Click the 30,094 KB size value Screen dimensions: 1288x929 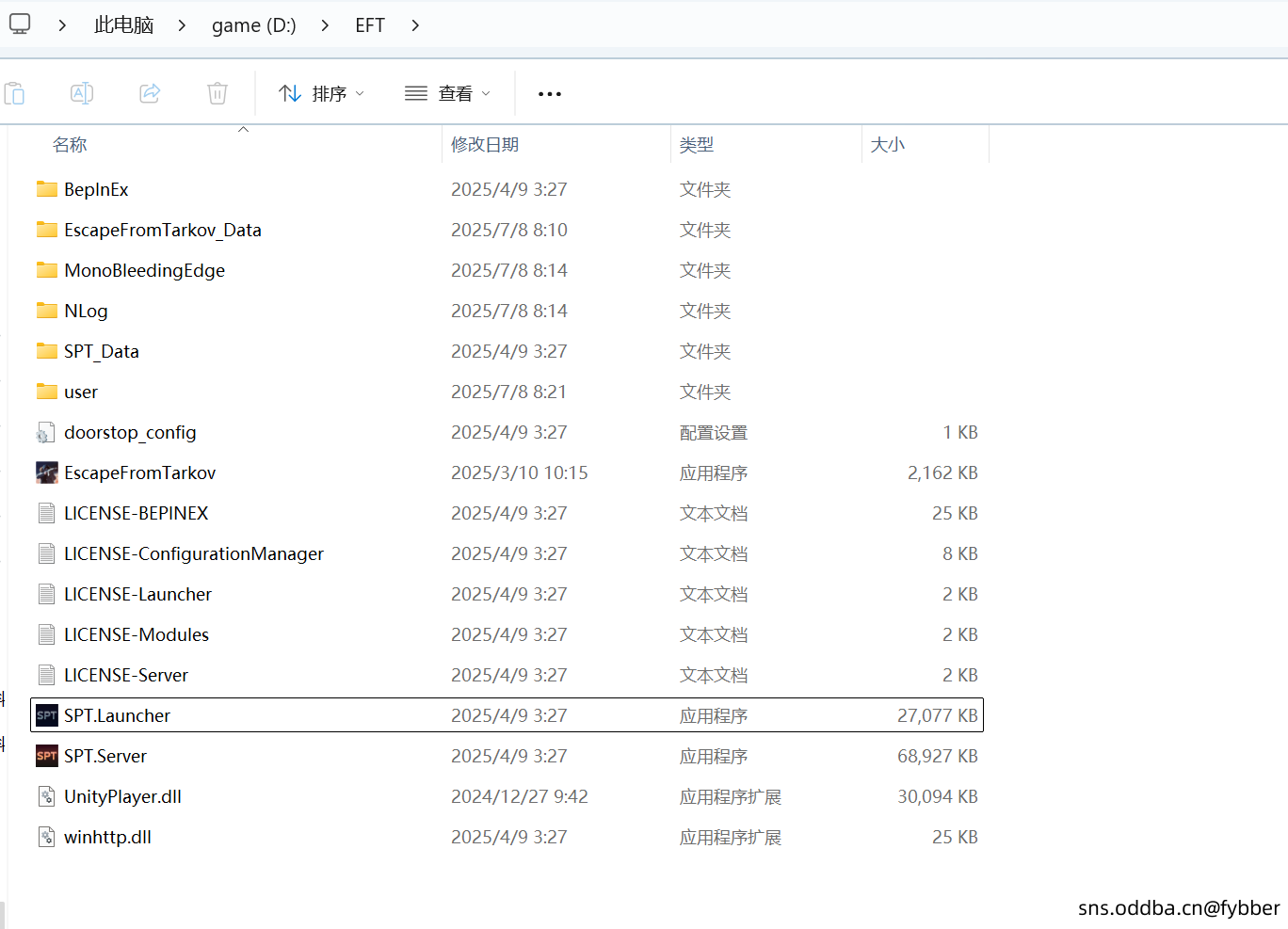(938, 796)
